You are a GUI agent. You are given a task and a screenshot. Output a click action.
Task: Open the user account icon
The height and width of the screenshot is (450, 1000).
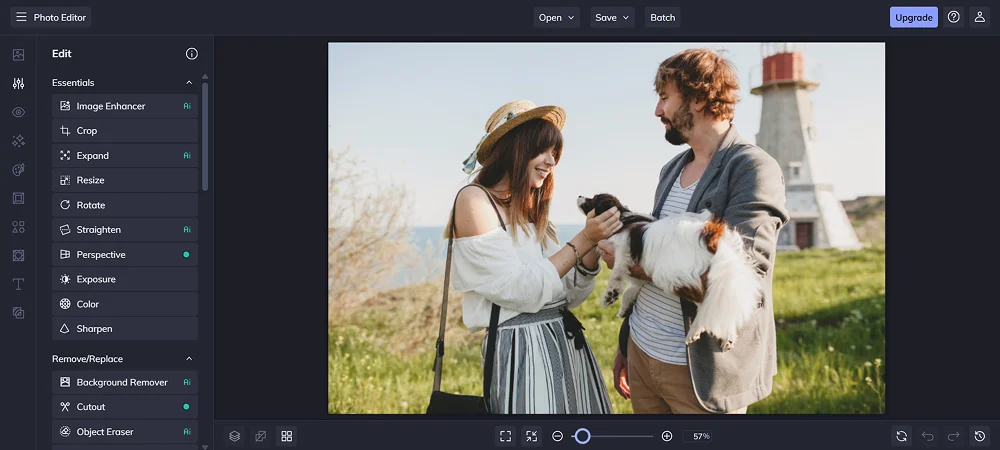(979, 17)
